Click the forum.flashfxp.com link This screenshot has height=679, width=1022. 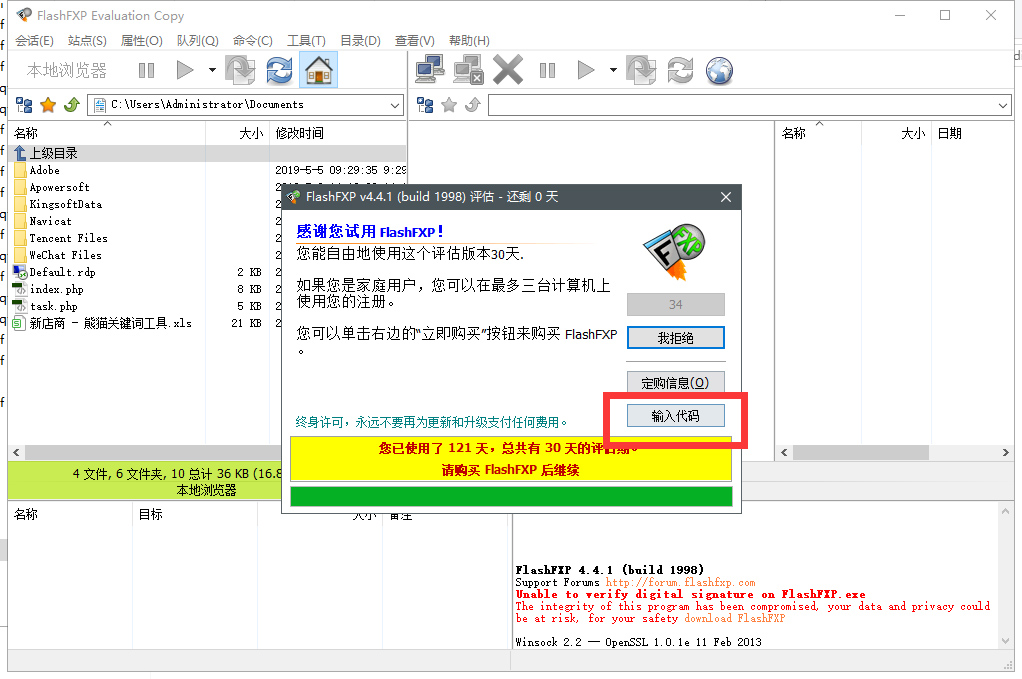point(680,582)
